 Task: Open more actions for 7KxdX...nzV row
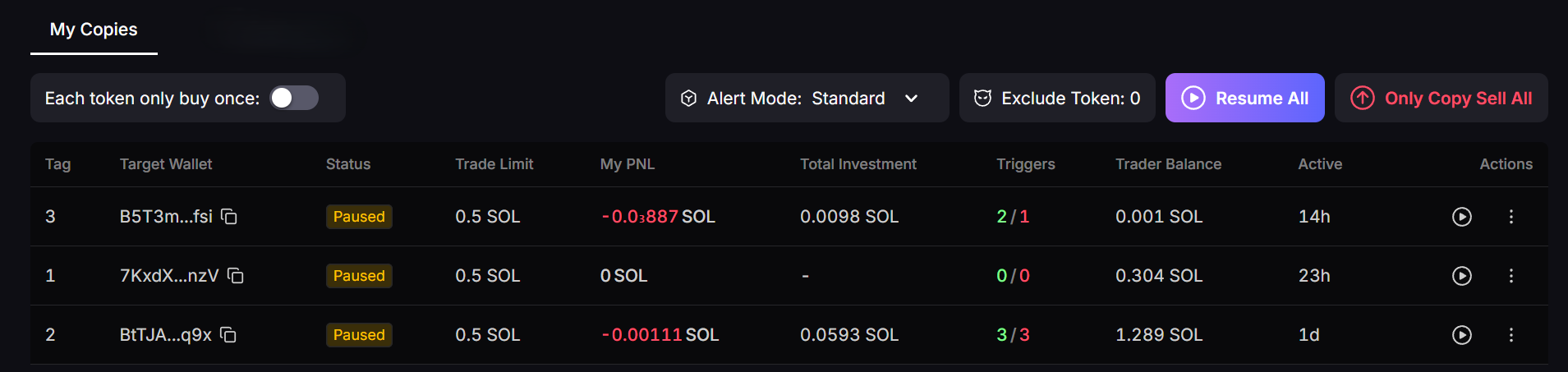1511,276
